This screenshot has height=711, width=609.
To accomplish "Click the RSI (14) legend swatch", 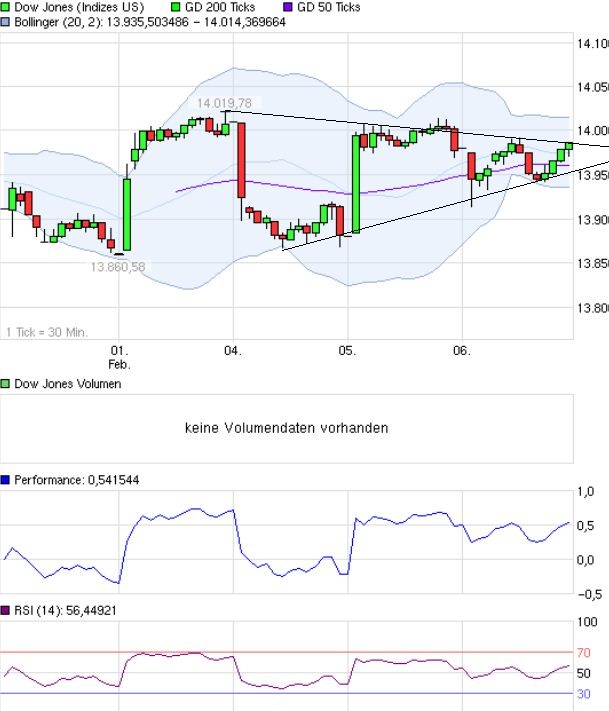I will [6, 609].
